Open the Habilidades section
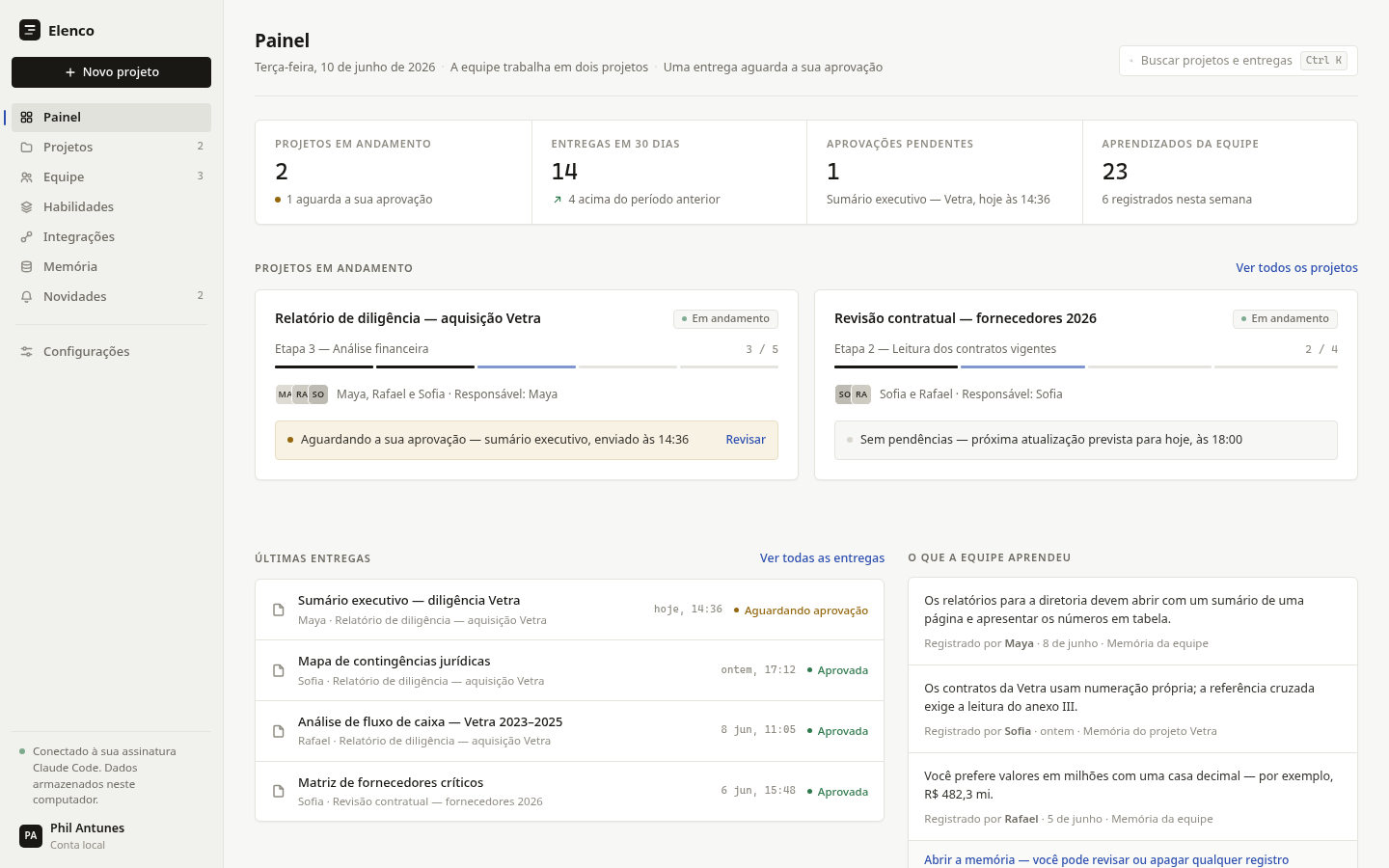This screenshot has width=1389, height=868. (x=111, y=207)
